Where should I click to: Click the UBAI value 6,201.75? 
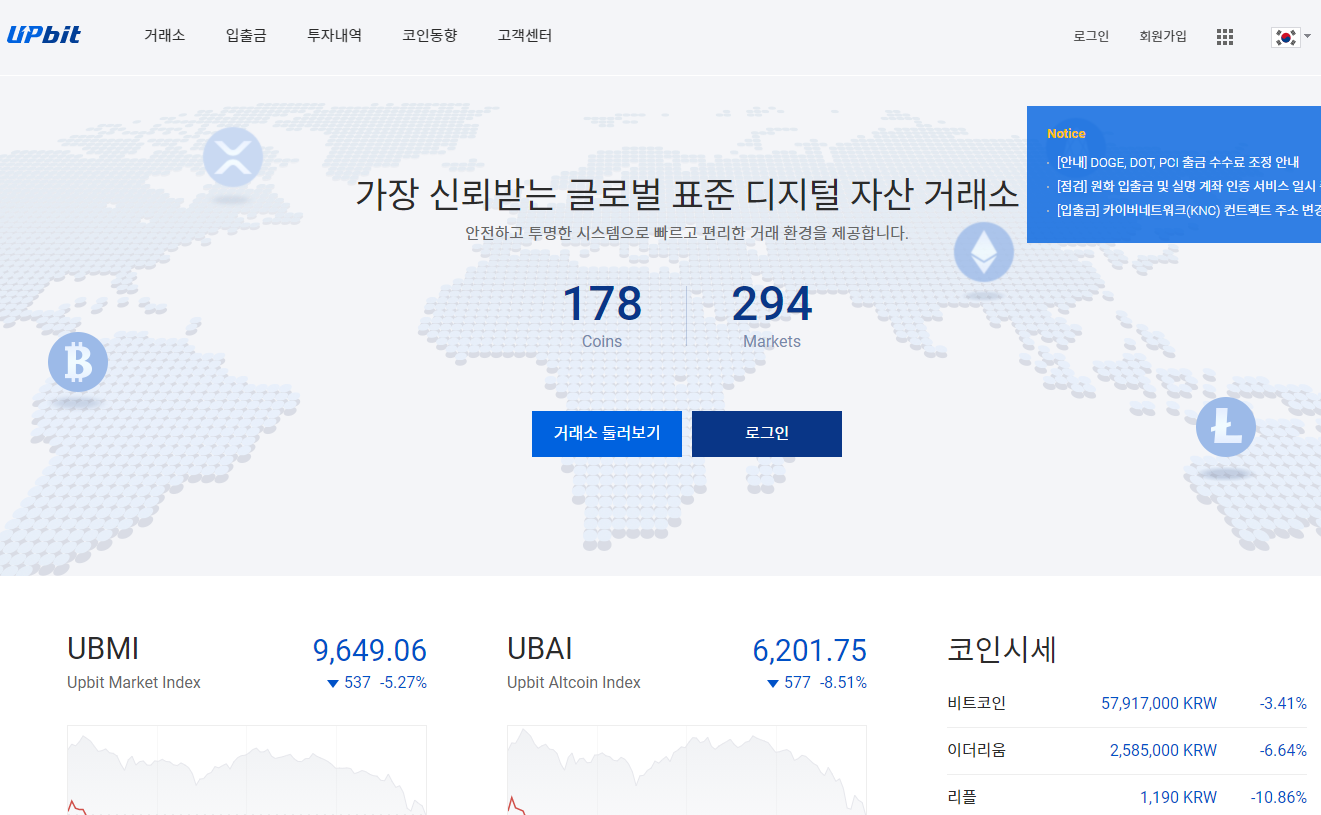click(810, 651)
